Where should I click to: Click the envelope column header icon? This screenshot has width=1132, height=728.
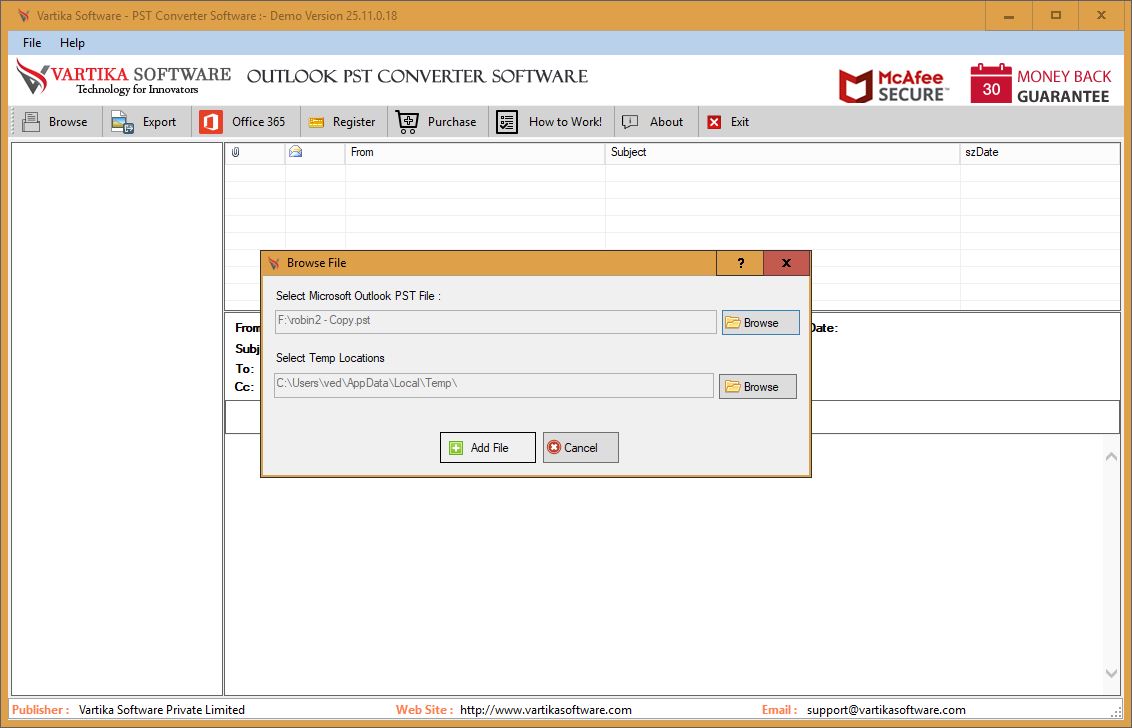point(295,152)
